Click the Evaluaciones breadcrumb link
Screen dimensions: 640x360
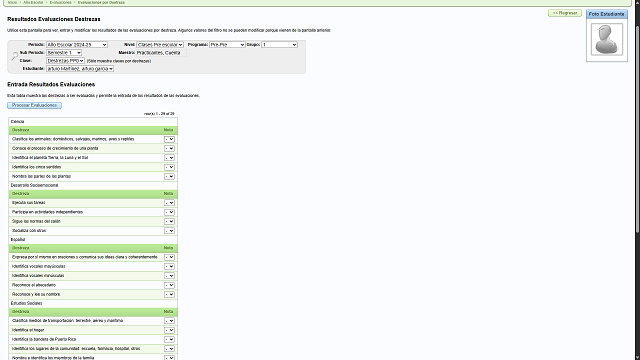60,2
